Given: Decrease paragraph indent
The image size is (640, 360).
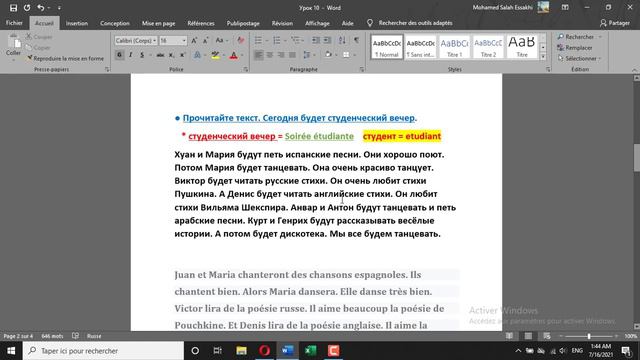Looking at the screenshot, I should [x=316, y=40].
